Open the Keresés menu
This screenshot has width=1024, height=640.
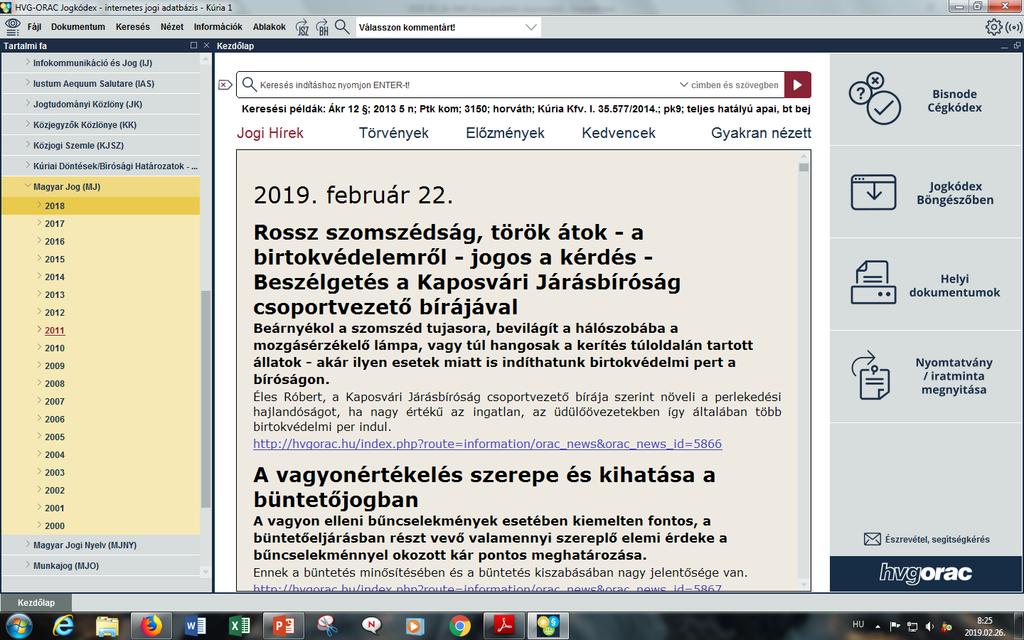(x=133, y=27)
